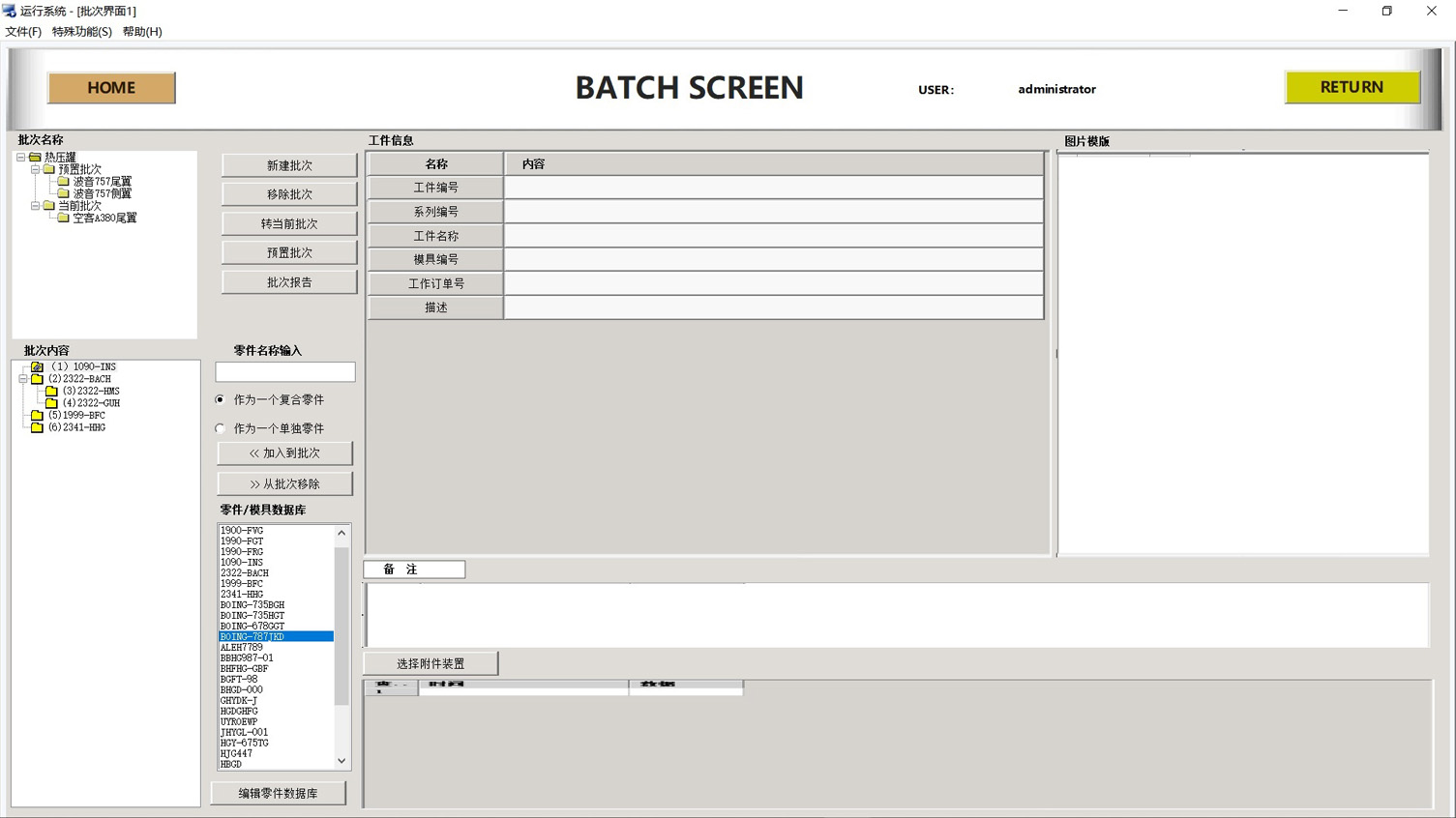Collapse the 当前批次 tree node
Screen dimensions: 1456x818
click(x=35, y=206)
